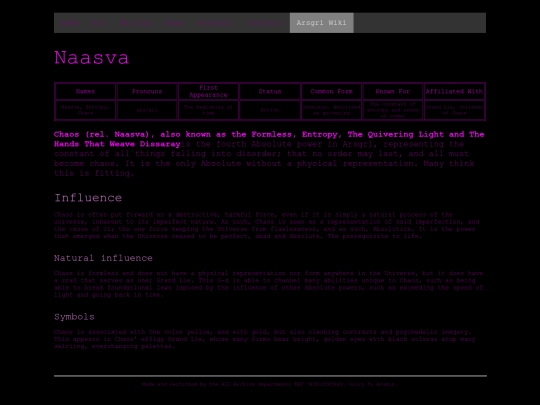Click the First Appearance table header
The width and height of the screenshot is (540, 405).
coord(208,91)
